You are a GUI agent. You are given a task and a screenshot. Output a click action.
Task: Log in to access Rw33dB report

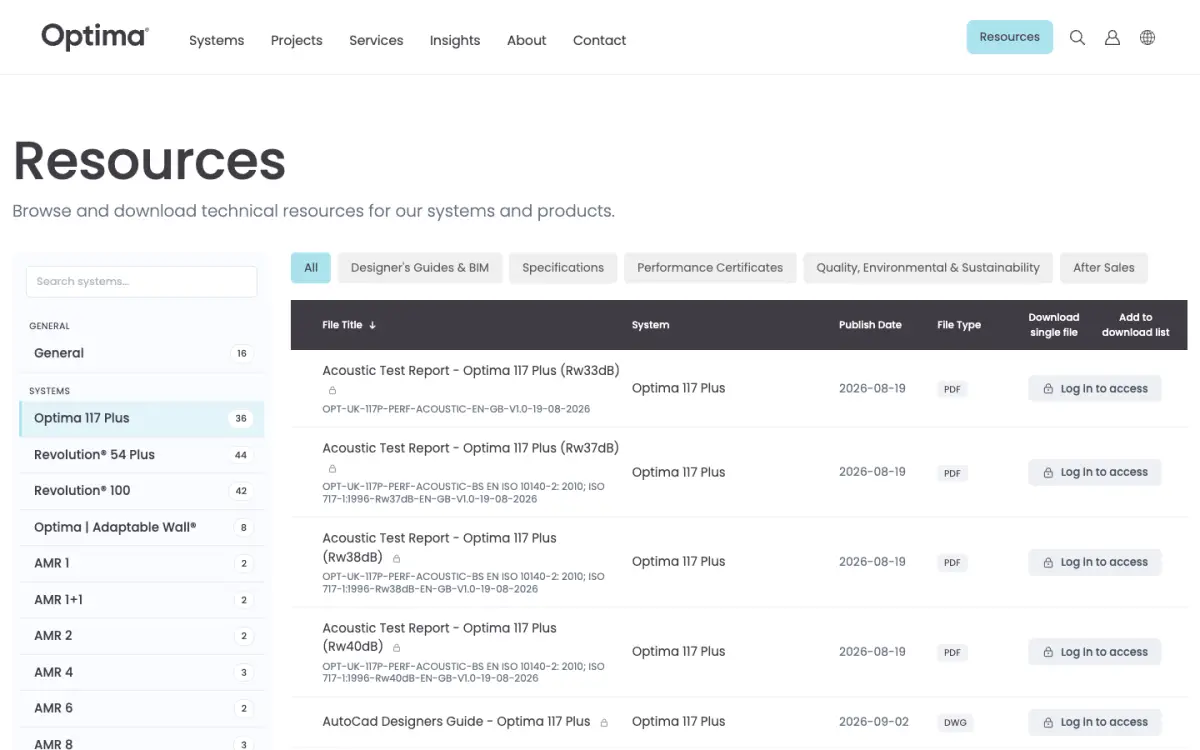click(x=1095, y=389)
